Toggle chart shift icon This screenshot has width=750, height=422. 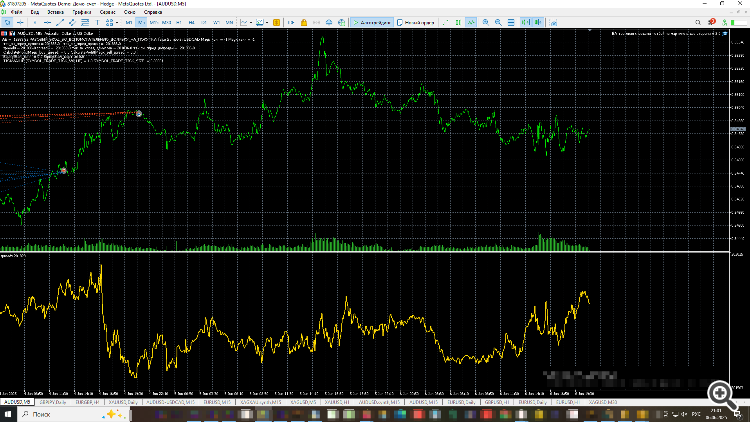pyautogui.click(x=538, y=22)
